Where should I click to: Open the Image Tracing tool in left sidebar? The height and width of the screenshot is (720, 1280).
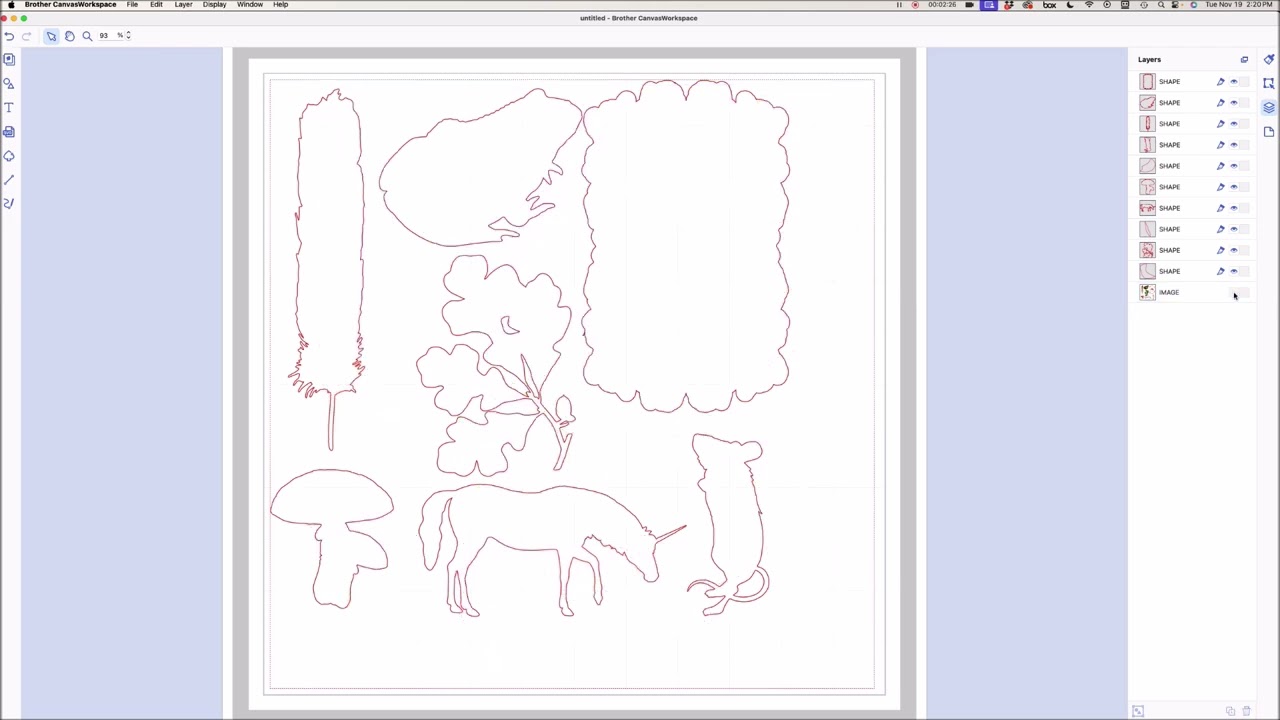click(9, 132)
